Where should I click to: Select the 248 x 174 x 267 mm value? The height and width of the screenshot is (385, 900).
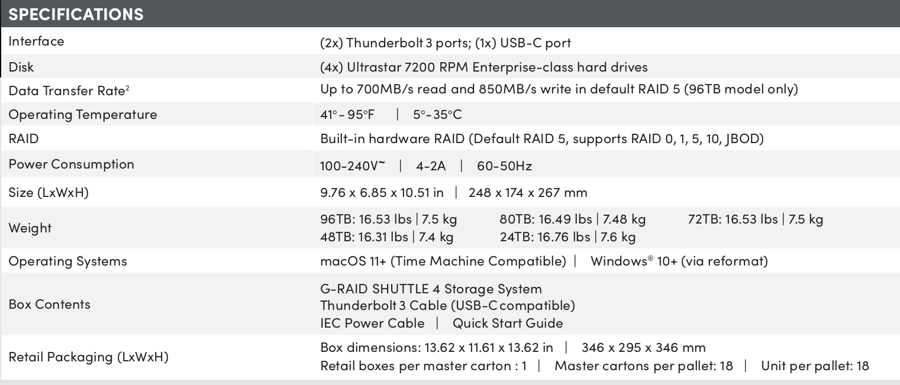click(528, 193)
